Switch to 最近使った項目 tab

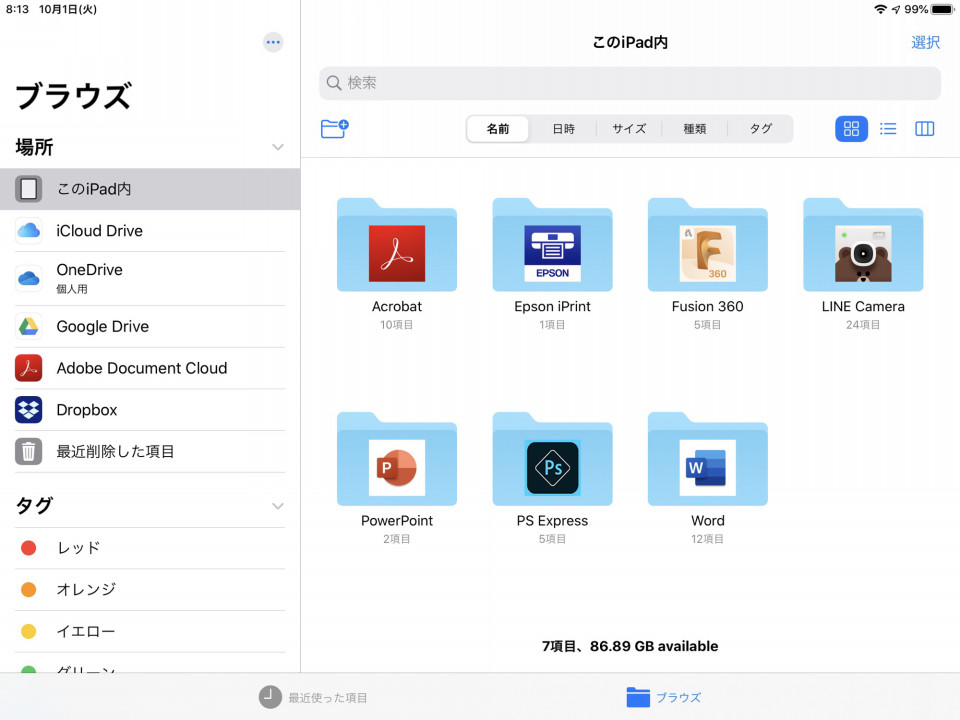tap(313, 697)
